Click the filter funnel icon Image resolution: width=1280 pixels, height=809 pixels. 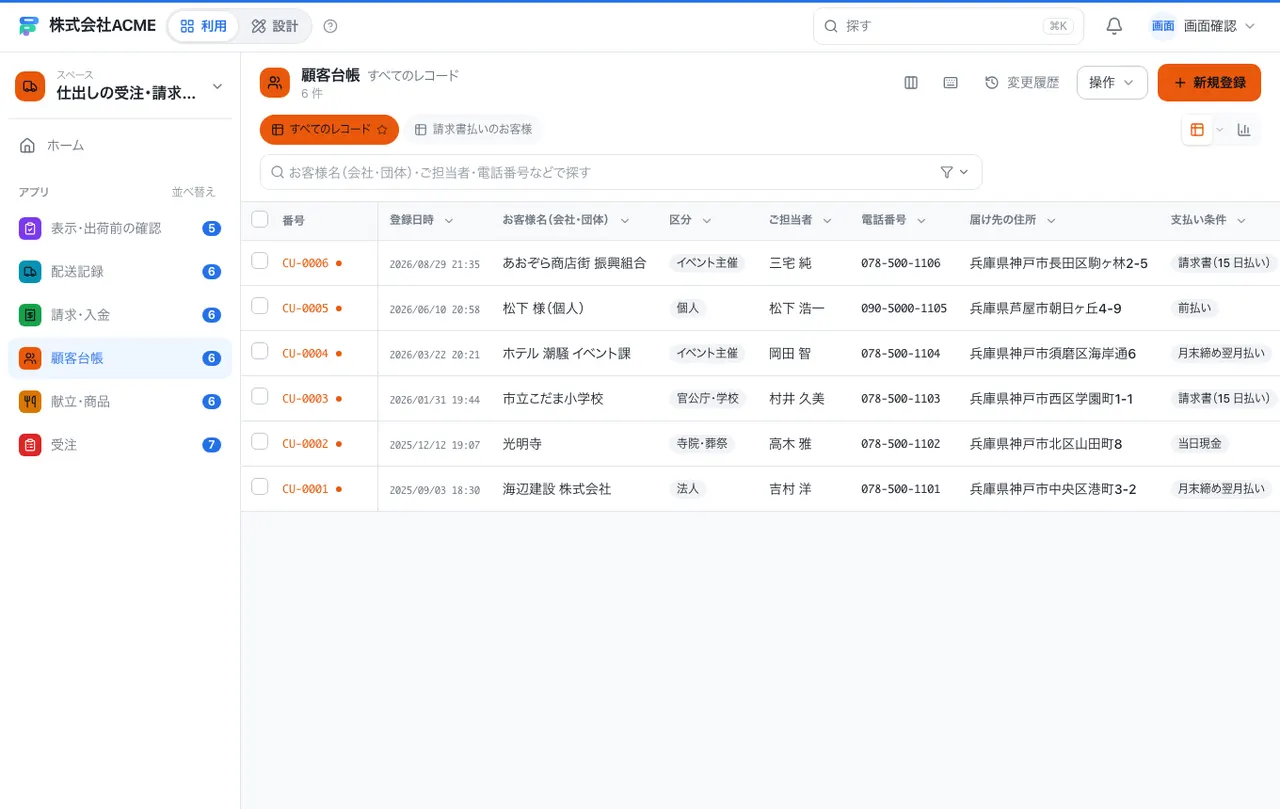point(947,172)
